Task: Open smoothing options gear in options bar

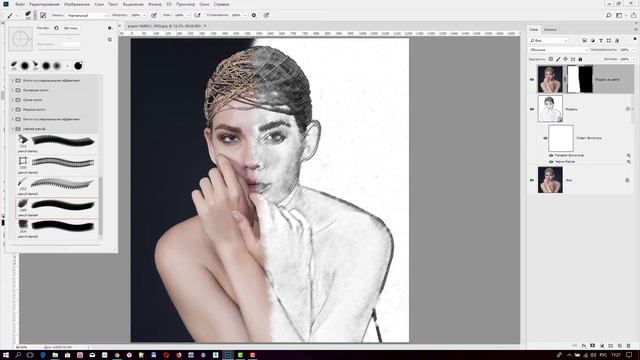Action: click(x=254, y=15)
